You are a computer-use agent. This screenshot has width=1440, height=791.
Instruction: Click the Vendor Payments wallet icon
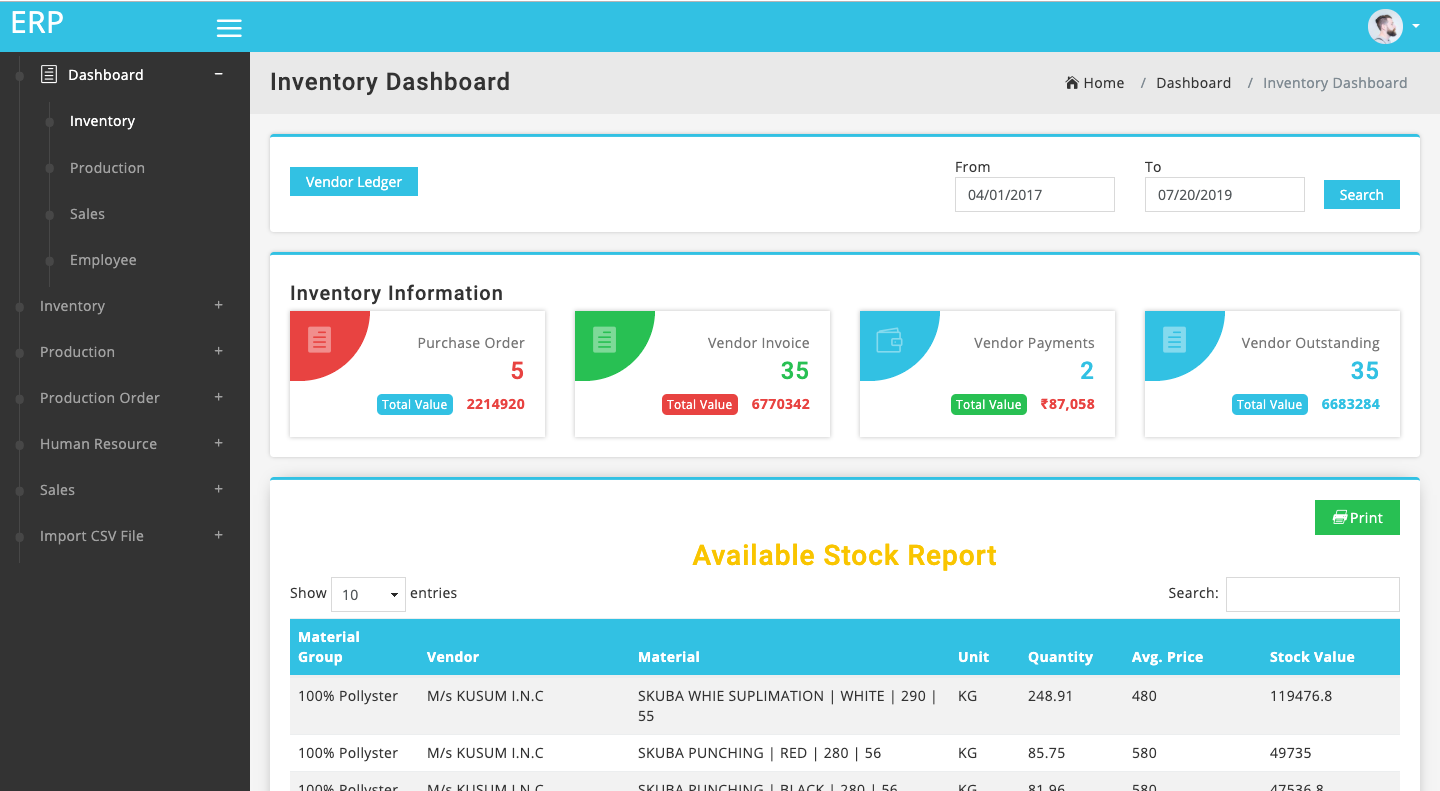point(889,340)
